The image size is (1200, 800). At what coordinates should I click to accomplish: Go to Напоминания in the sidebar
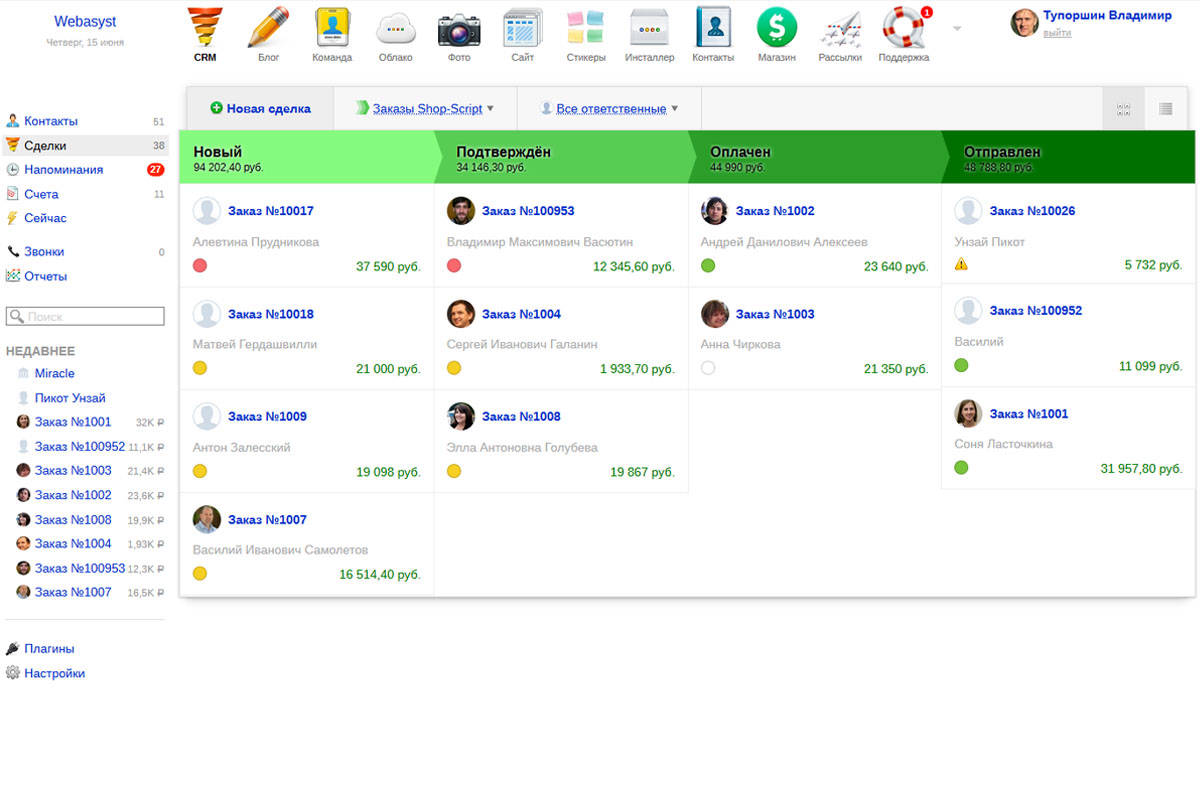[63, 170]
